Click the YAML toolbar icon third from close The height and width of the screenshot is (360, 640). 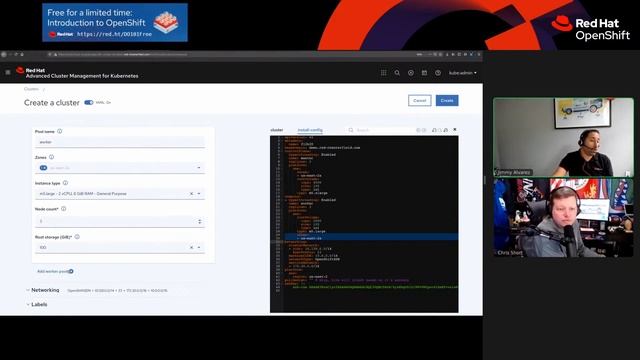[434, 130]
